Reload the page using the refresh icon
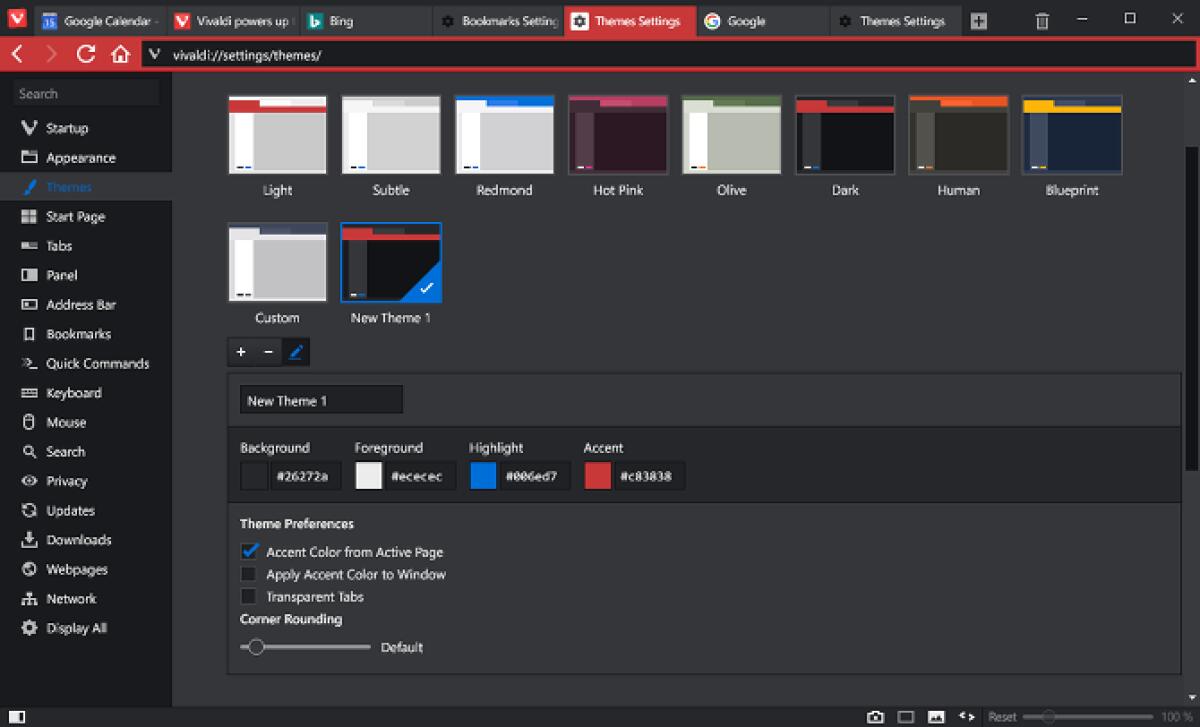Screen dimensions: 1200x727 coord(86,54)
